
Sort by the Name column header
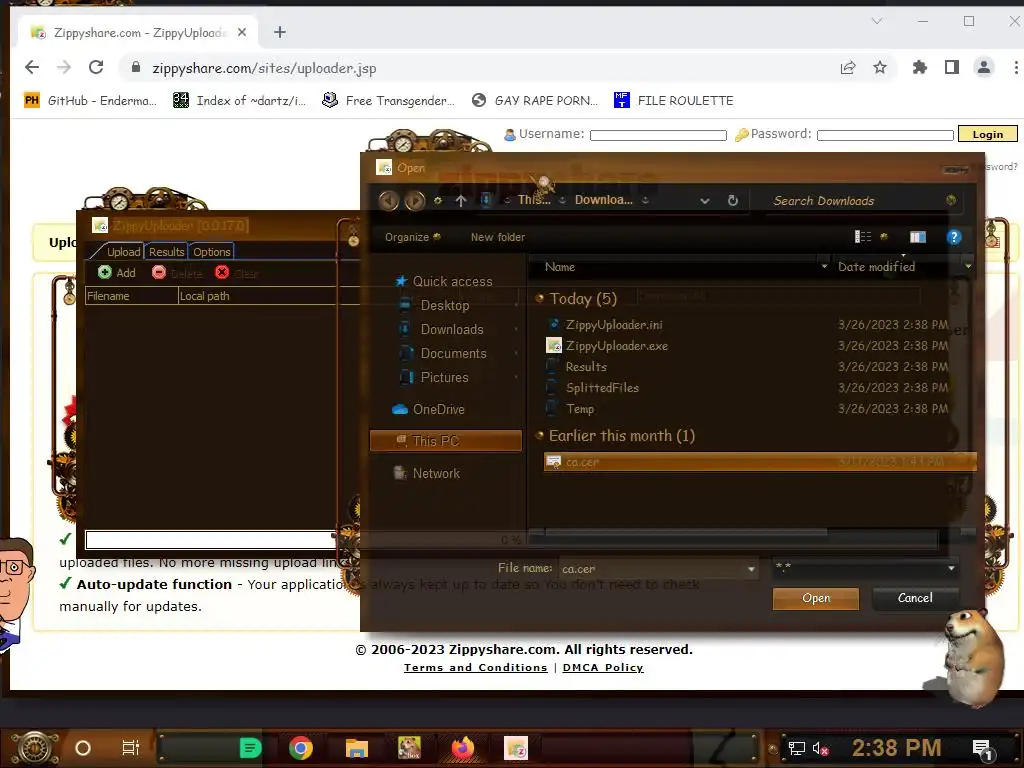560,266
